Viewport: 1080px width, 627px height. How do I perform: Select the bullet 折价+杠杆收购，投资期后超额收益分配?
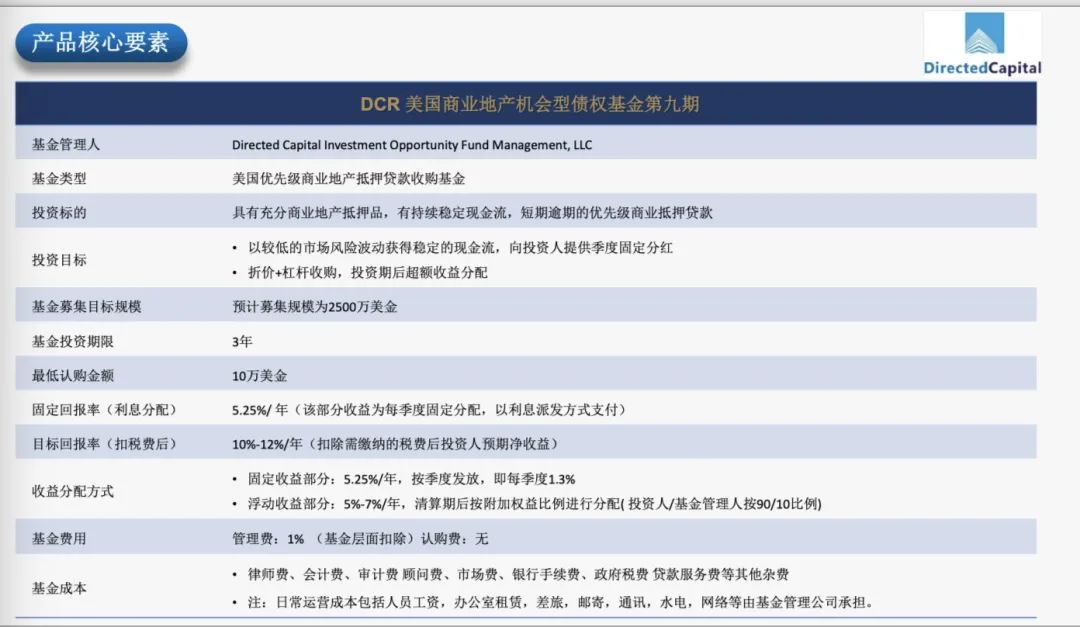tap(368, 272)
